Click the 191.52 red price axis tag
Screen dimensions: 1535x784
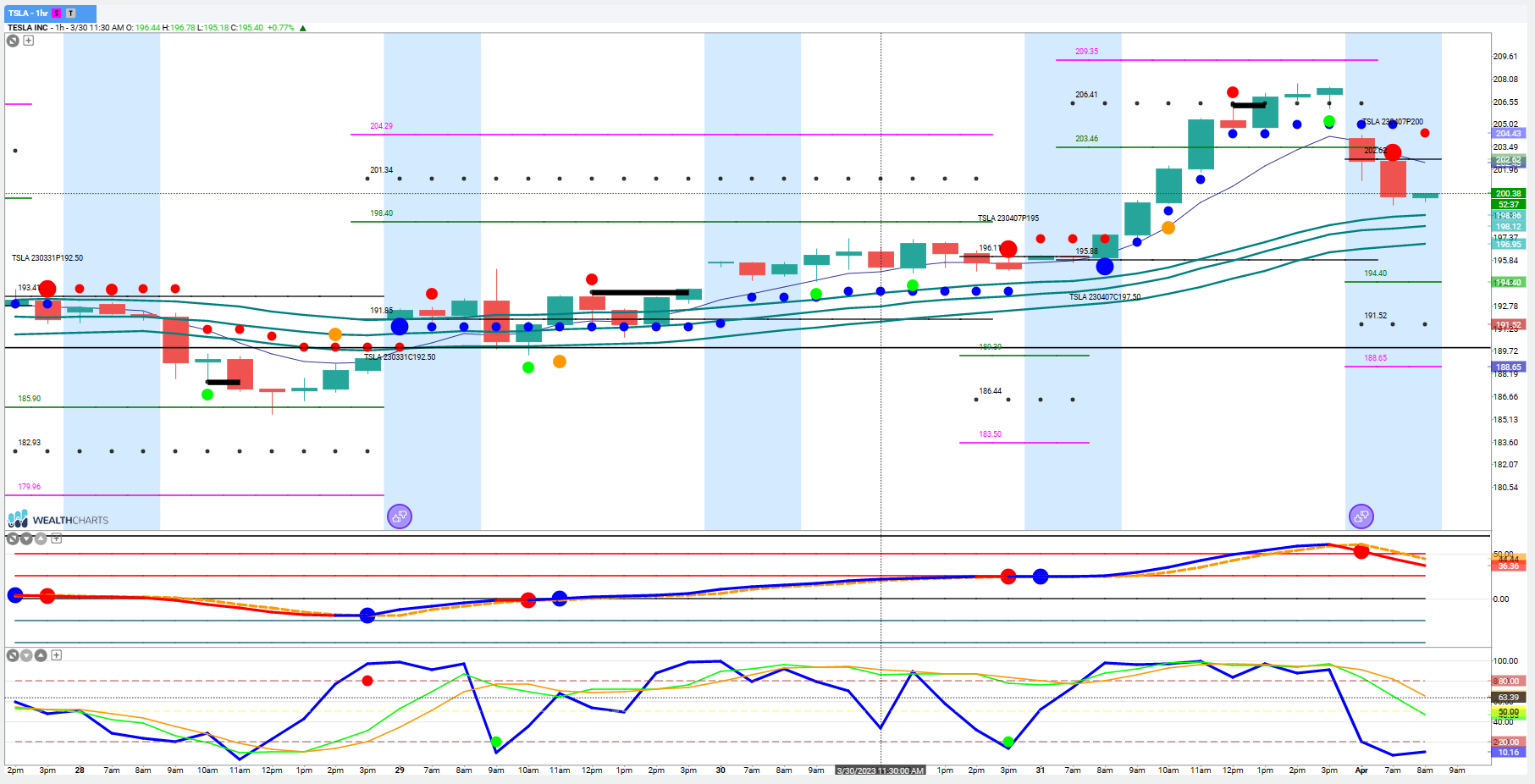coord(1509,324)
